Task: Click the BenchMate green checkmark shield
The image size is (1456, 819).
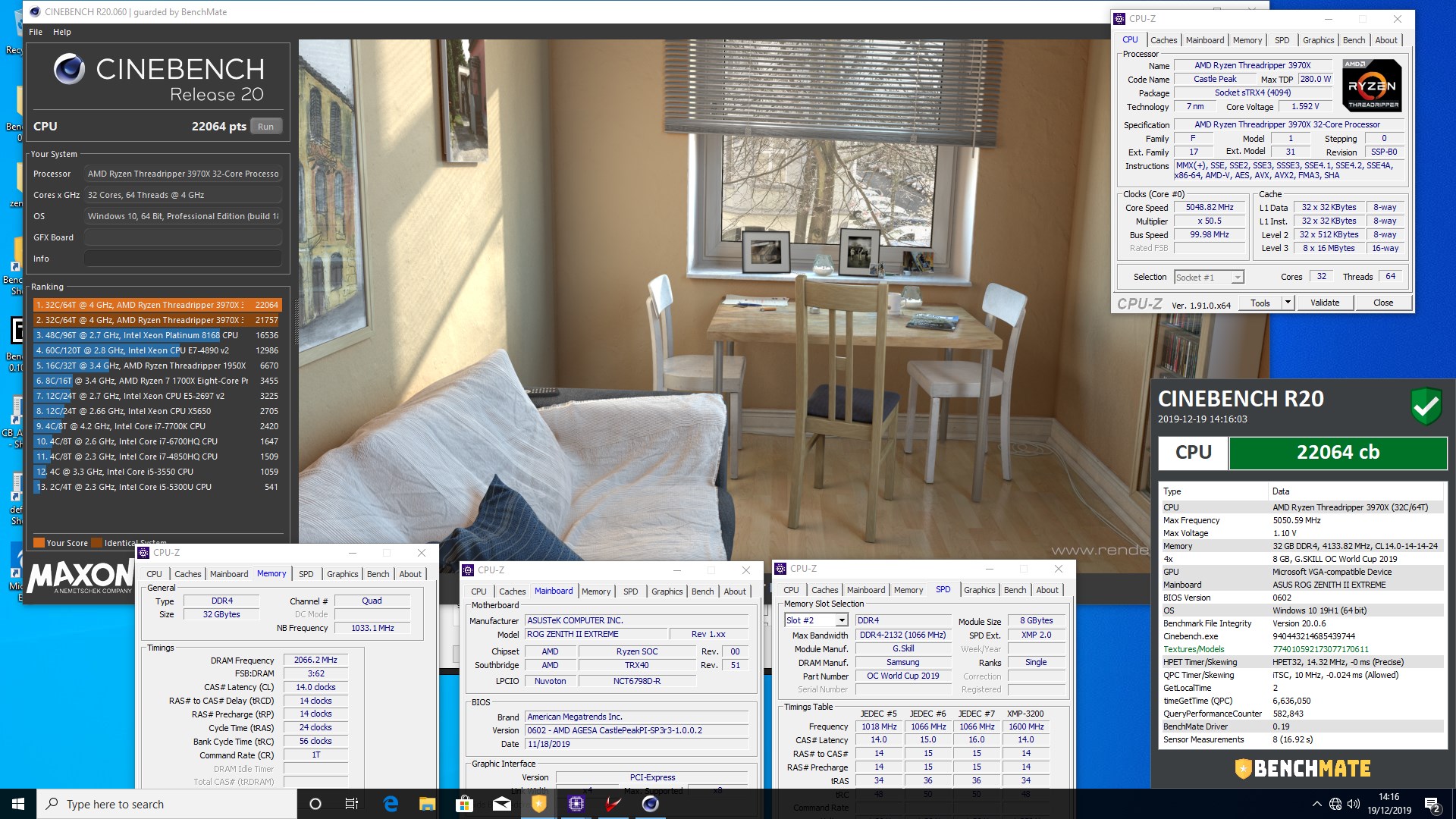Action: (1426, 406)
